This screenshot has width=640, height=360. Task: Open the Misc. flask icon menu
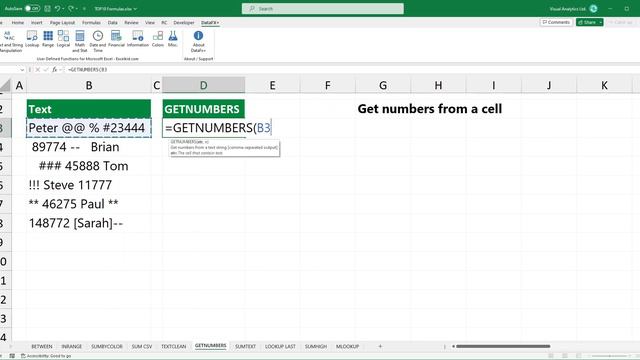[x=173, y=39]
